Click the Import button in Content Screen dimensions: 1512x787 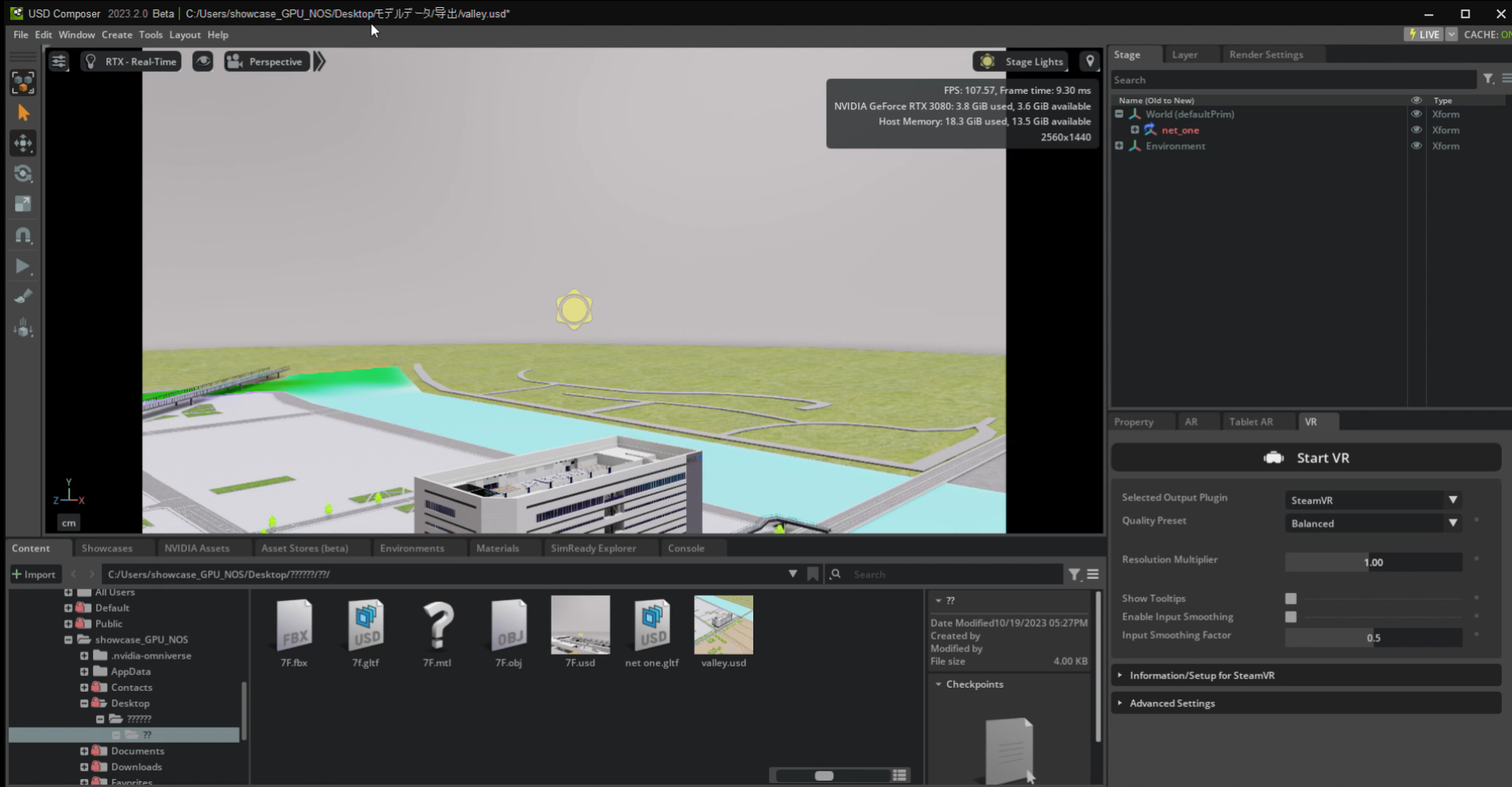pos(35,574)
